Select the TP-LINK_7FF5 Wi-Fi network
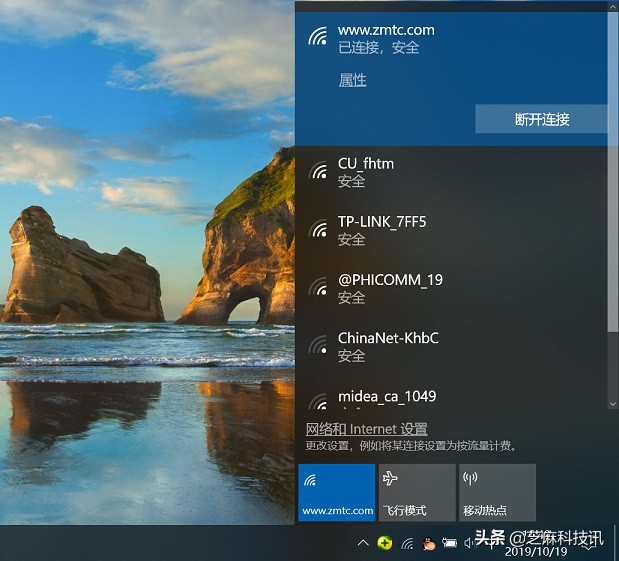Viewport: 619px width, 561px height. 451,232
